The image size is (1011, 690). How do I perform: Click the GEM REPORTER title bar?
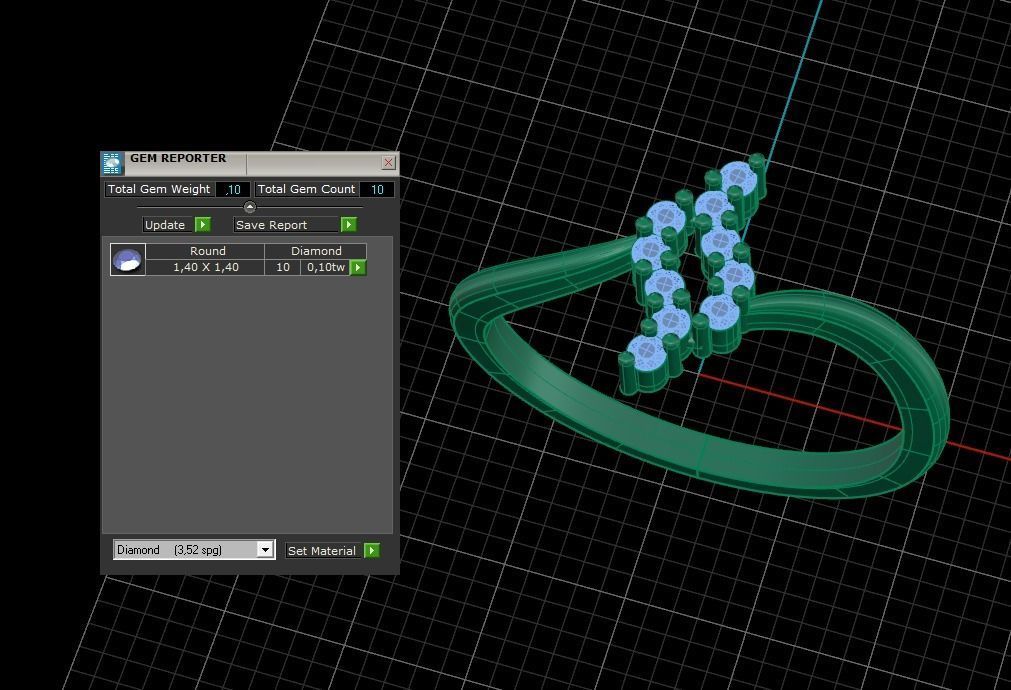[251, 163]
